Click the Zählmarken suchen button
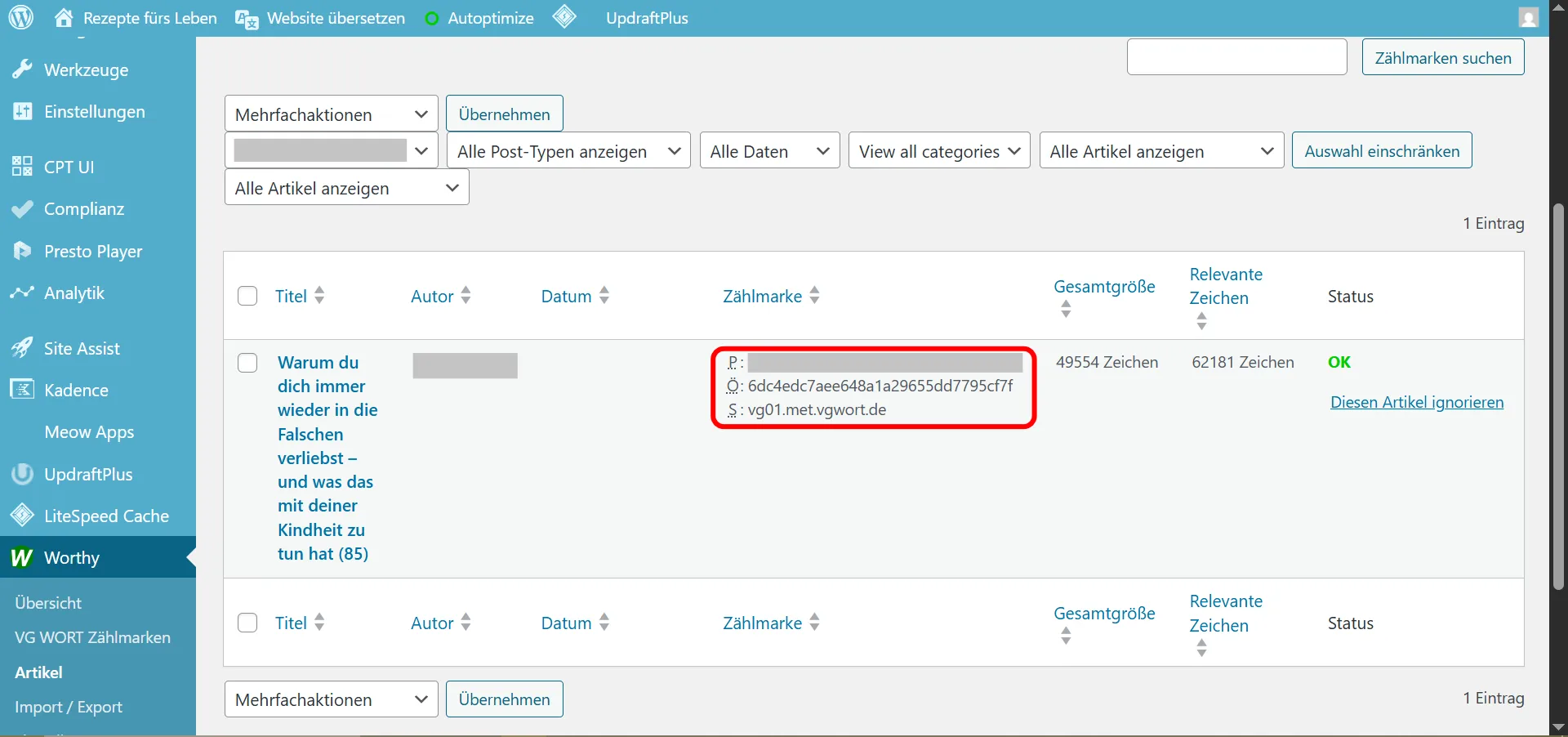1568x737 pixels. pos(1442,57)
